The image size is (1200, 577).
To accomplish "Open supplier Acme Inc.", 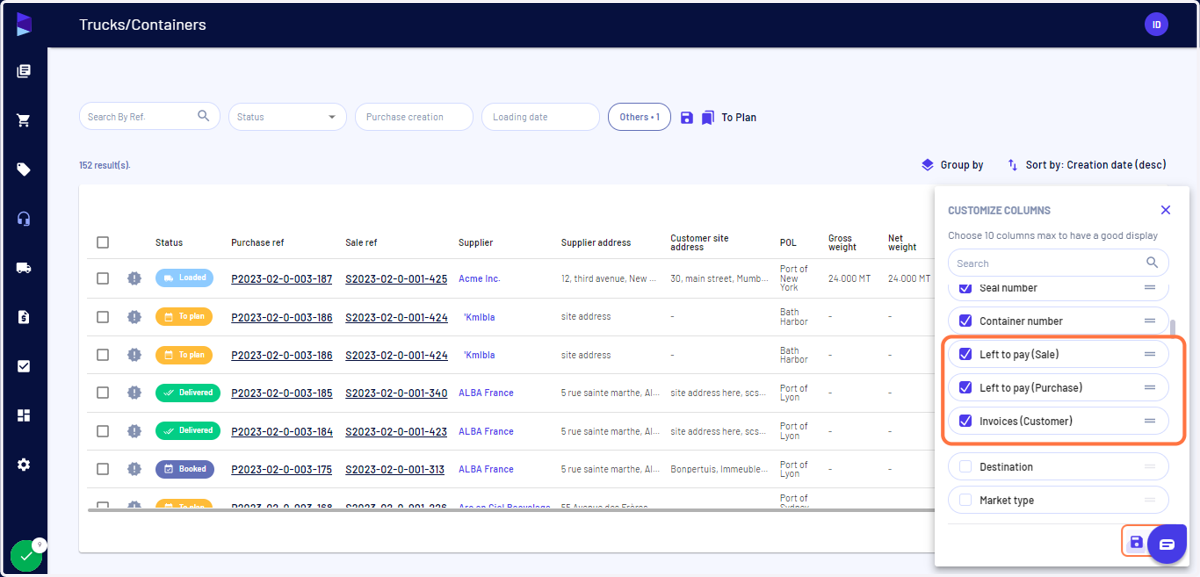I will [479, 278].
